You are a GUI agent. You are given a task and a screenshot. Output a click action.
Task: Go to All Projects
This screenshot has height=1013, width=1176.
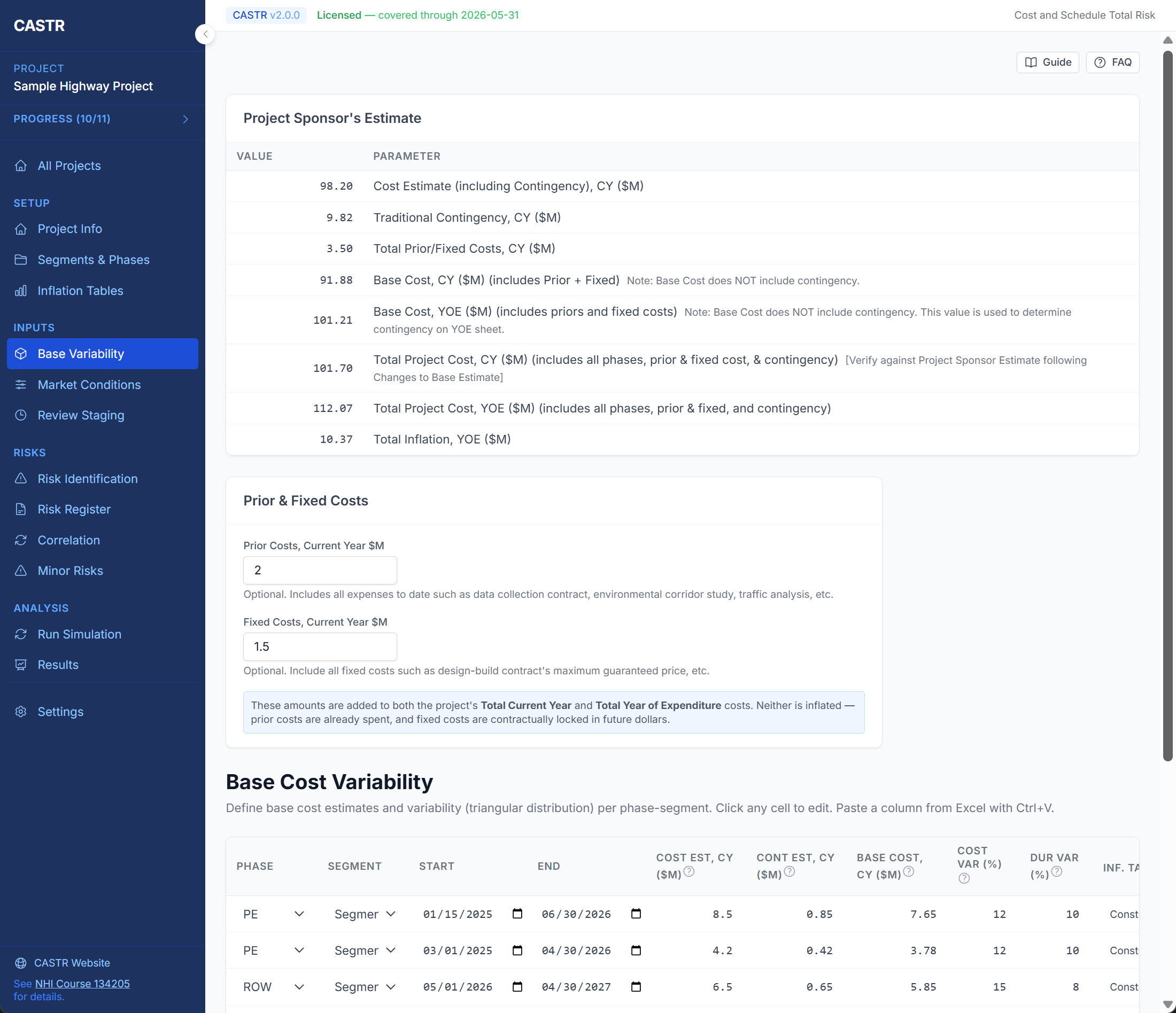[102, 166]
